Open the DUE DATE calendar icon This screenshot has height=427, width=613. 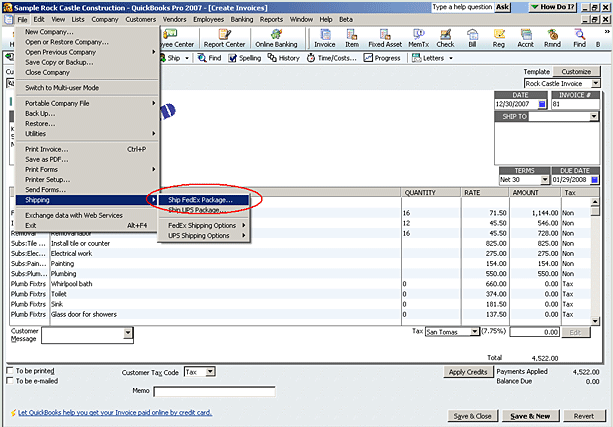594,180
